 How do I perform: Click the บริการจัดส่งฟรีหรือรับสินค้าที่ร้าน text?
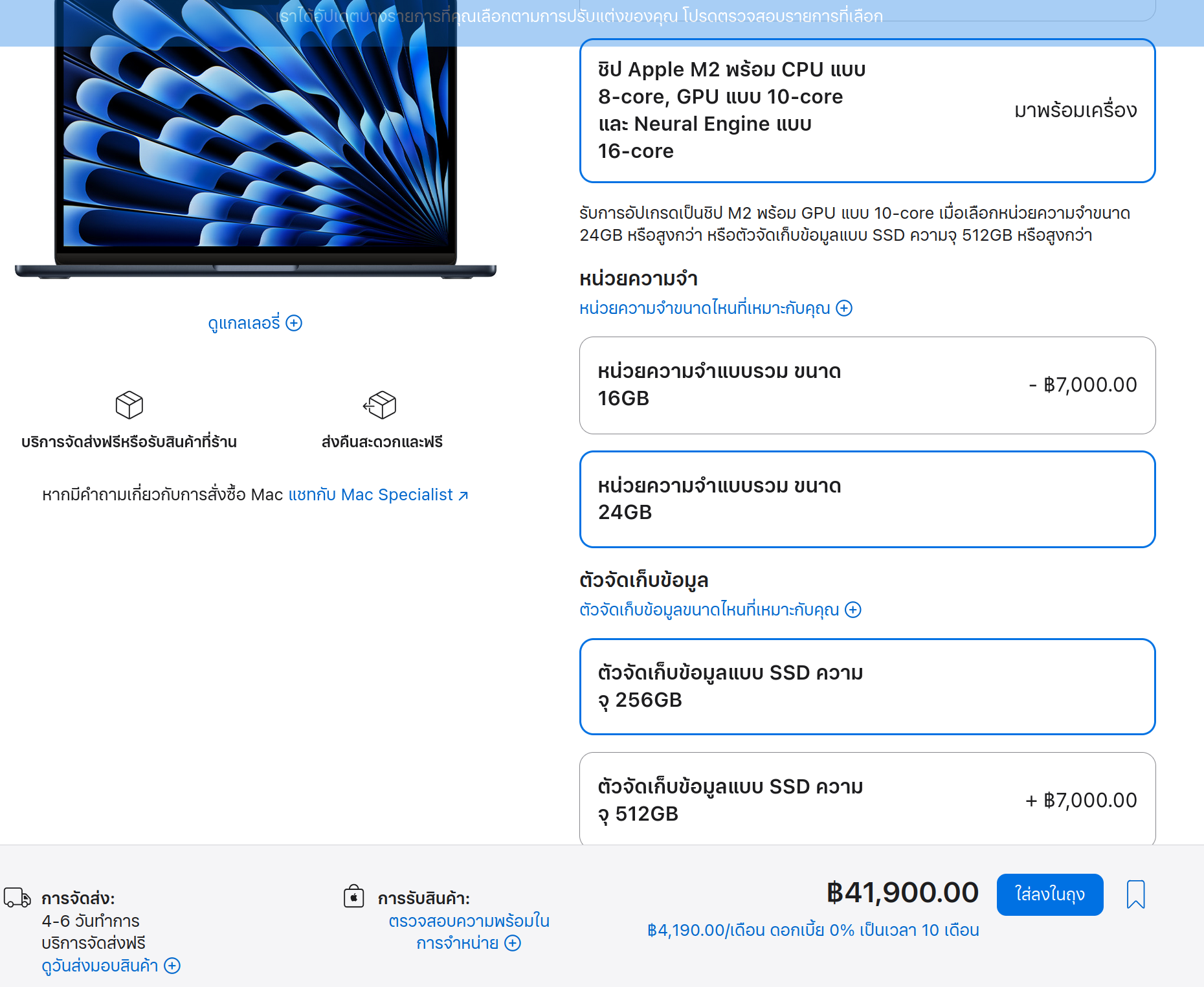point(129,442)
